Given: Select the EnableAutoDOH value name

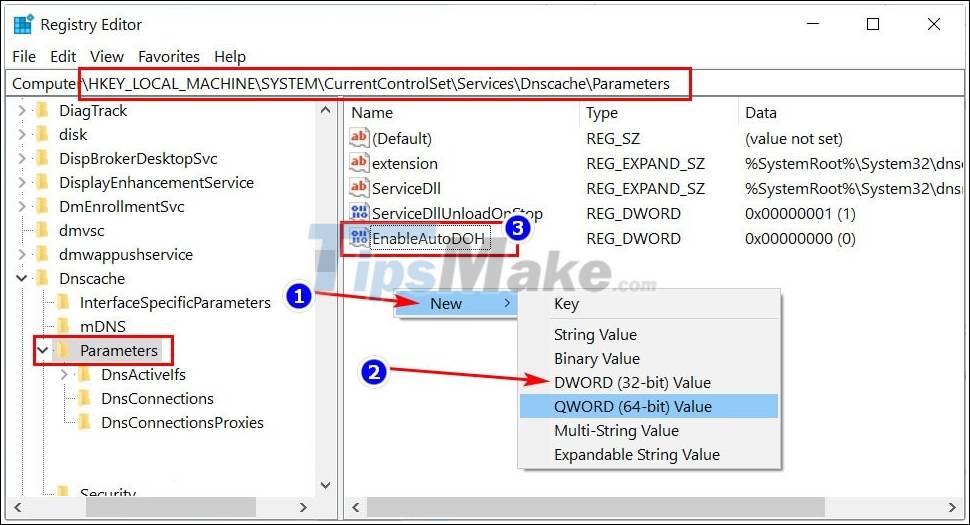Looking at the screenshot, I should [x=429, y=239].
